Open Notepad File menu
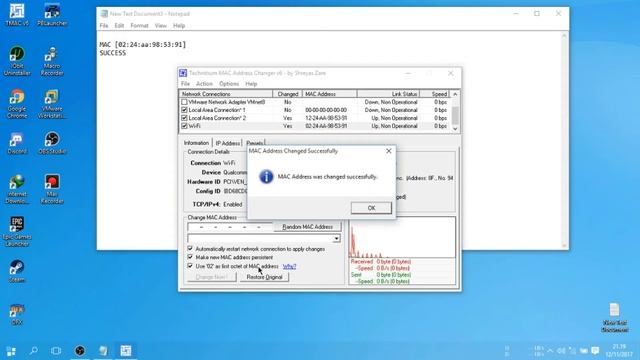The height and width of the screenshot is (360, 640). click(104, 25)
